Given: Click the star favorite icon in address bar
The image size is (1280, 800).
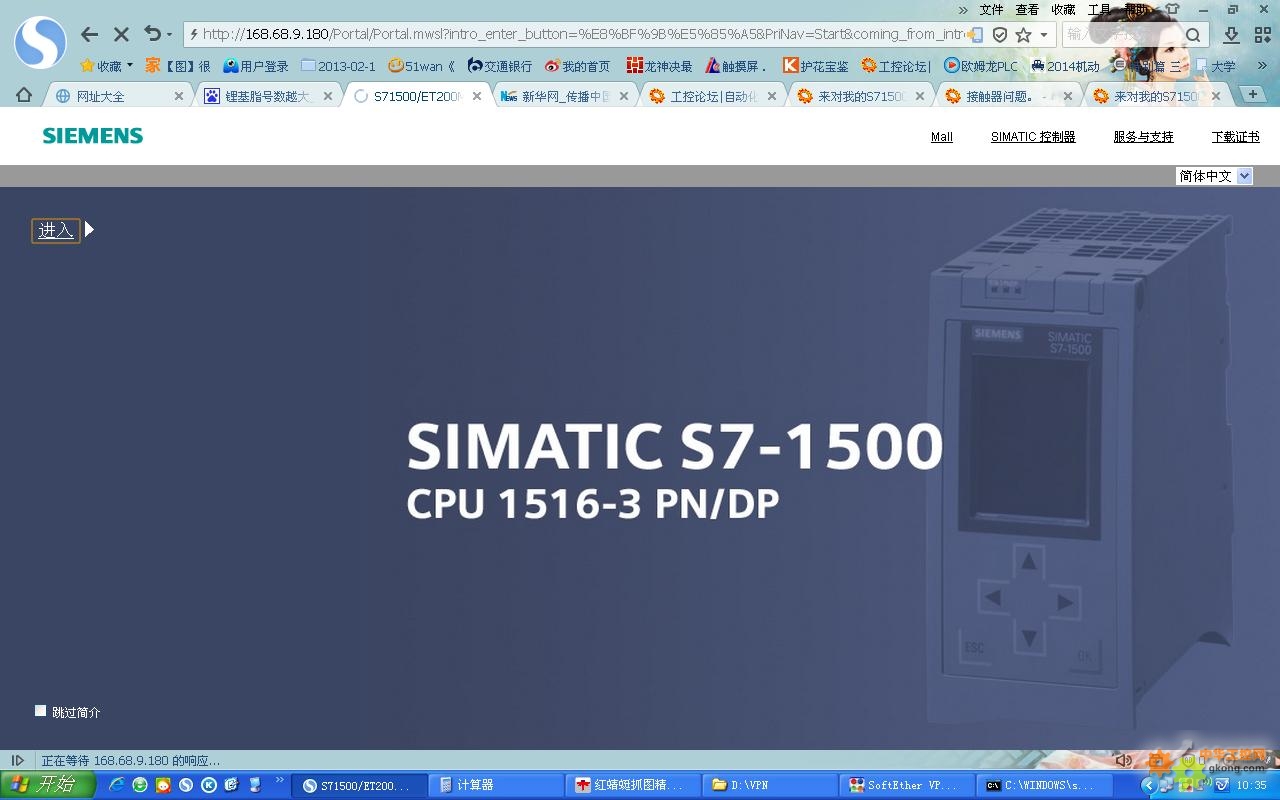Looking at the screenshot, I should [x=1023, y=34].
